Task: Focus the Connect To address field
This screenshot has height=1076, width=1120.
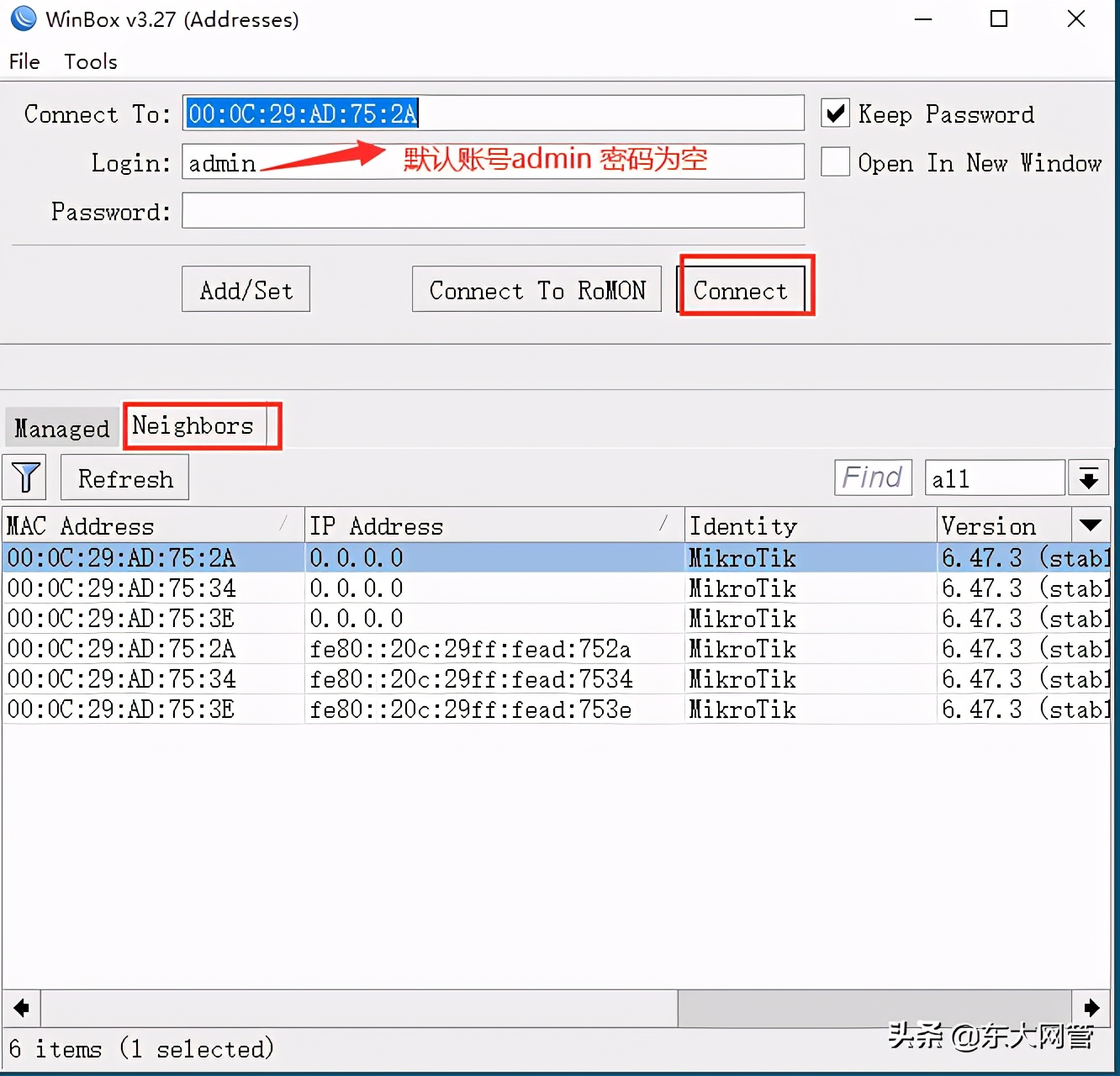Action: pyautogui.click(x=493, y=113)
